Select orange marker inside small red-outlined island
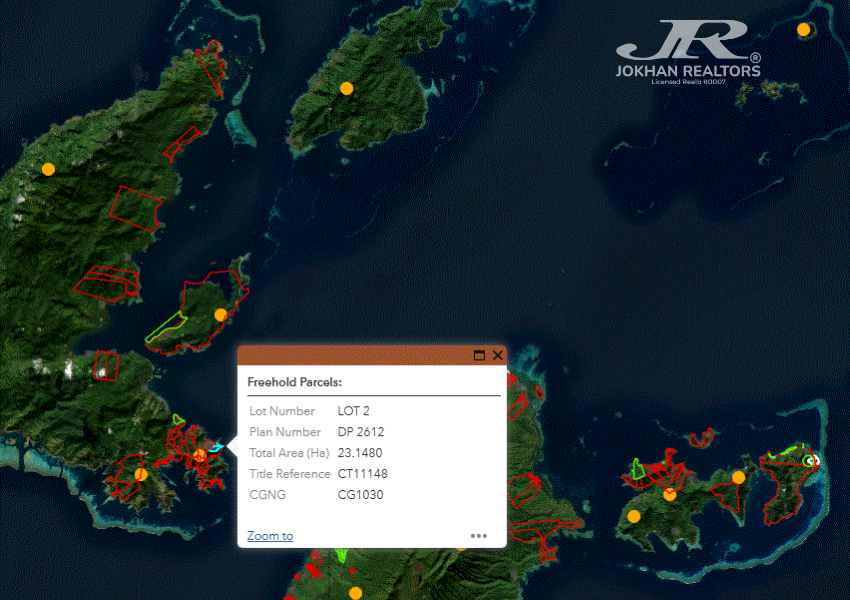The height and width of the screenshot is (600, 850). click(220, 315)
